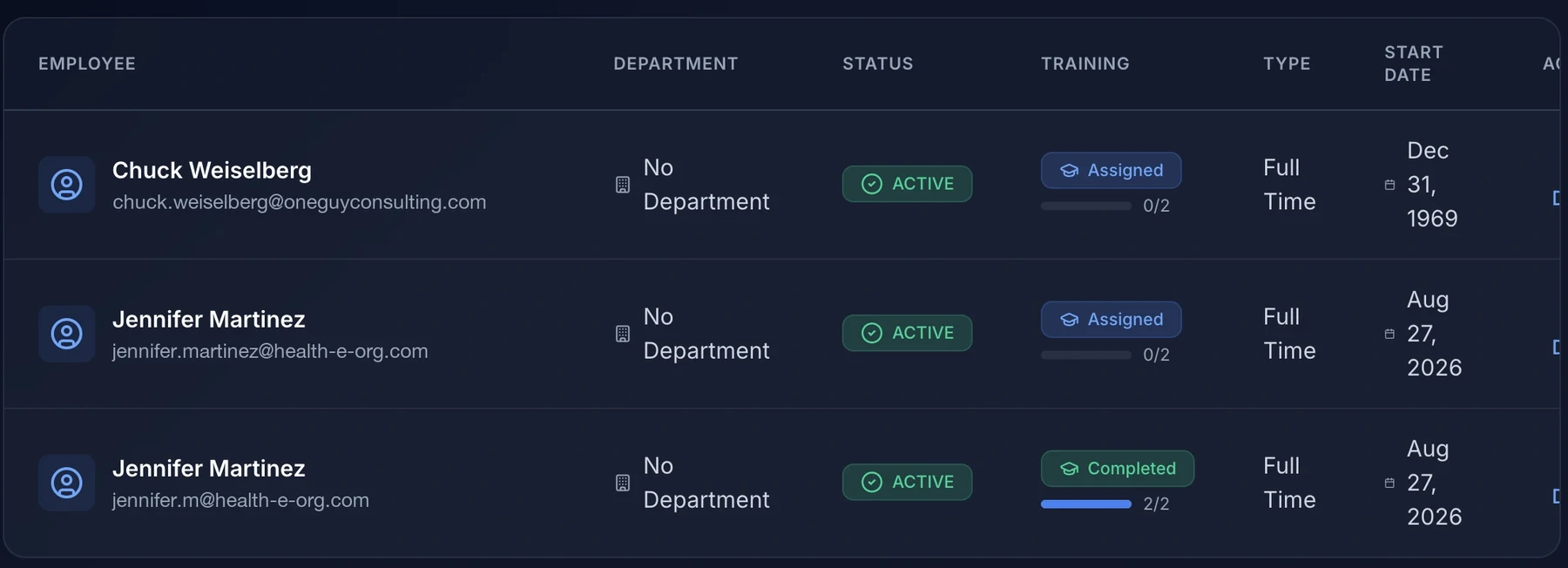Click calendar icon in jennifer.martinez@health-e-org.com start date

tap(1389, 334)
